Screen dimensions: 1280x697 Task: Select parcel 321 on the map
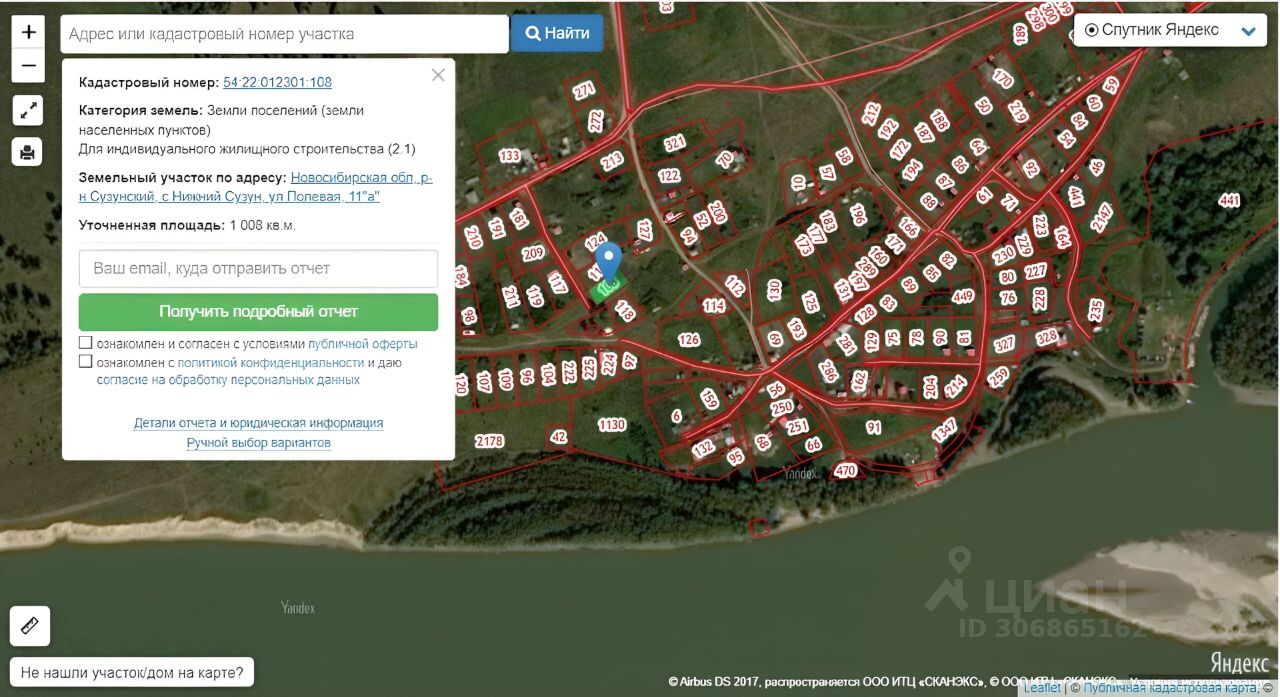click(675, 142)
